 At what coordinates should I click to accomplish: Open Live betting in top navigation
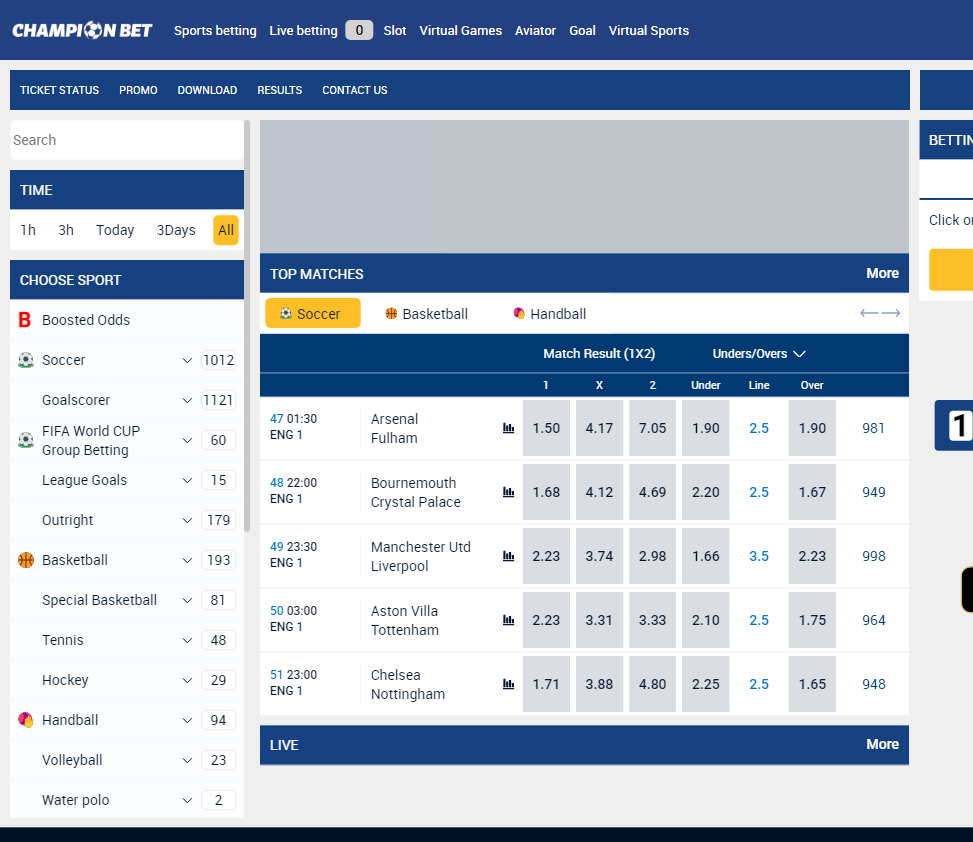pyautogui.click(x=303, y=30)
